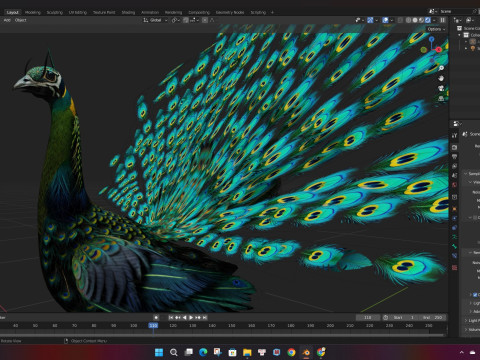Open the properties editor type menu
Image resolution: width=480 pixels, height=360 pixels.
(456, 124)
